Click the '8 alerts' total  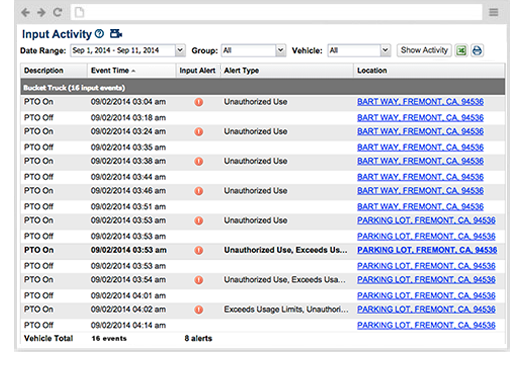(198, 338)
